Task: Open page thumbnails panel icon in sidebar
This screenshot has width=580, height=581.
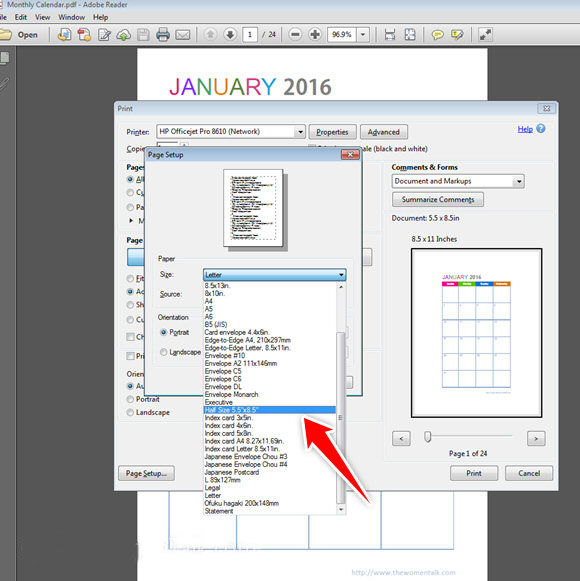Action: coord(5,58)
